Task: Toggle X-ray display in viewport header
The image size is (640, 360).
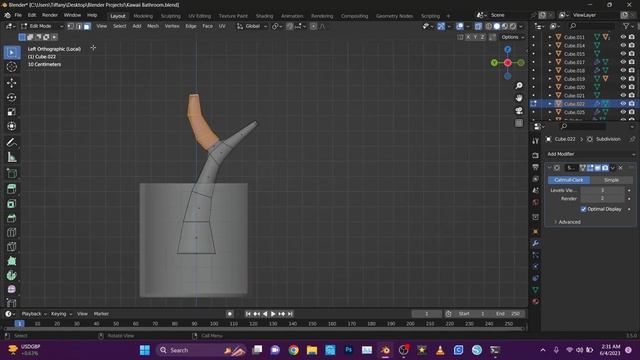Action: [478, 26]
